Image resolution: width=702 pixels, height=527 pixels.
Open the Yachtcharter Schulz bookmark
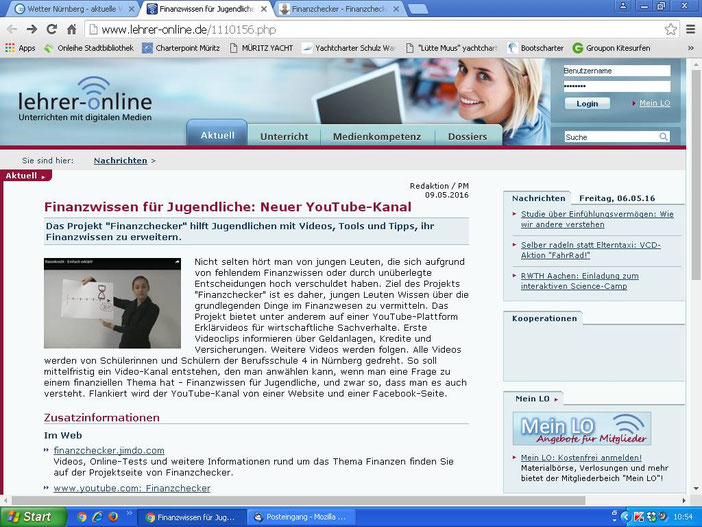click(x=348, y=48)
